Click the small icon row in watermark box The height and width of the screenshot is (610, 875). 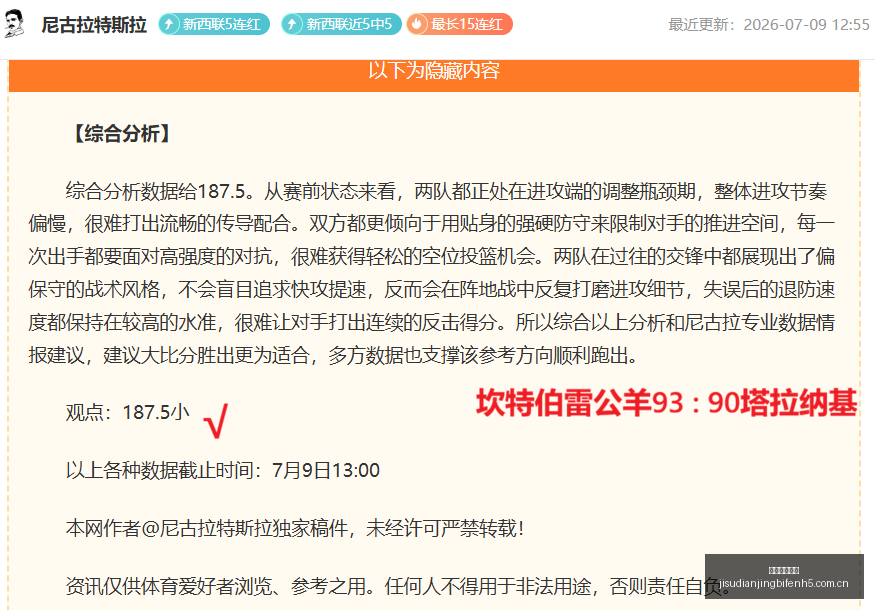point(784,570)
